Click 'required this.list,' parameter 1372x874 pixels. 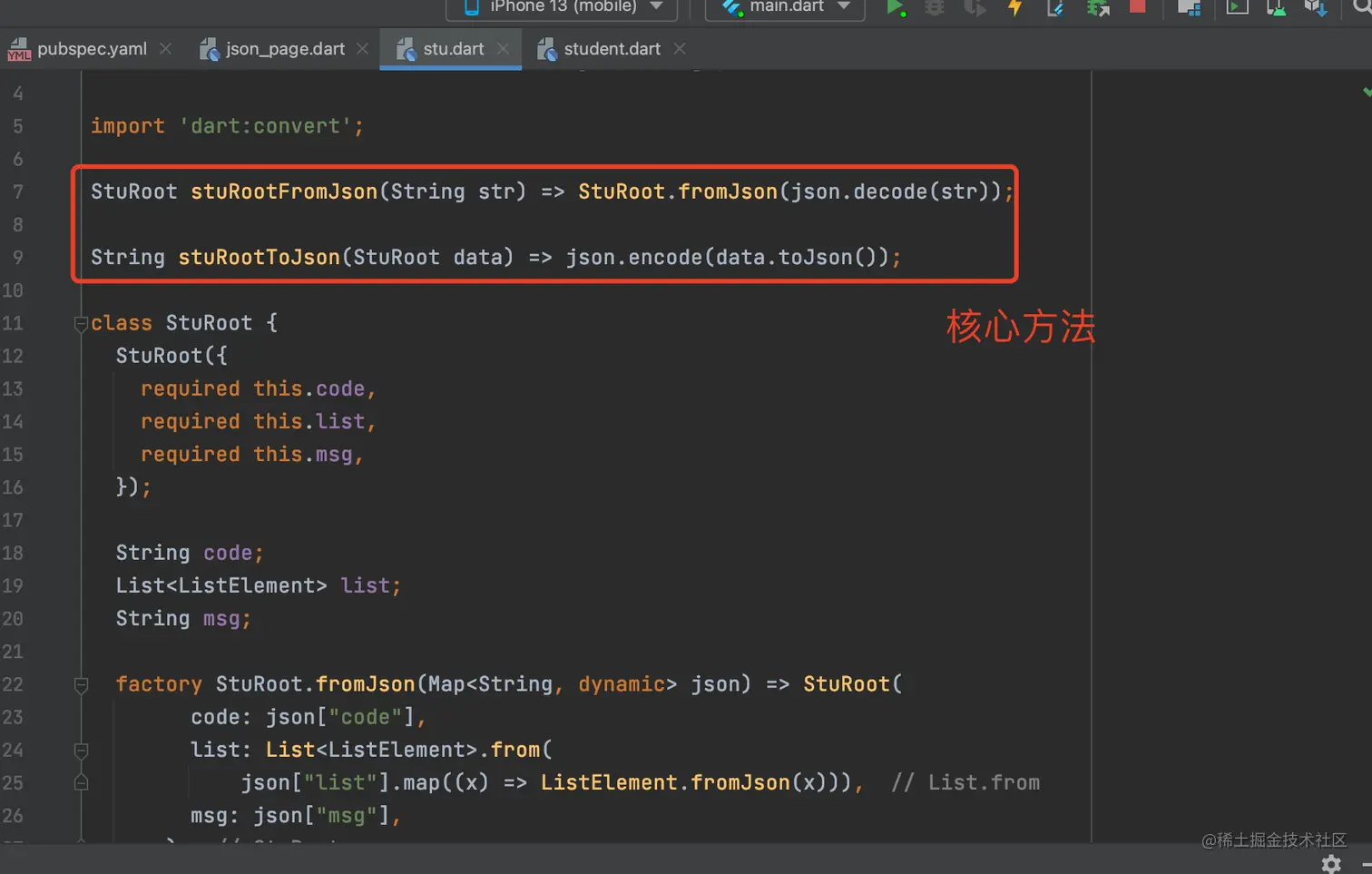pos(258,421)
